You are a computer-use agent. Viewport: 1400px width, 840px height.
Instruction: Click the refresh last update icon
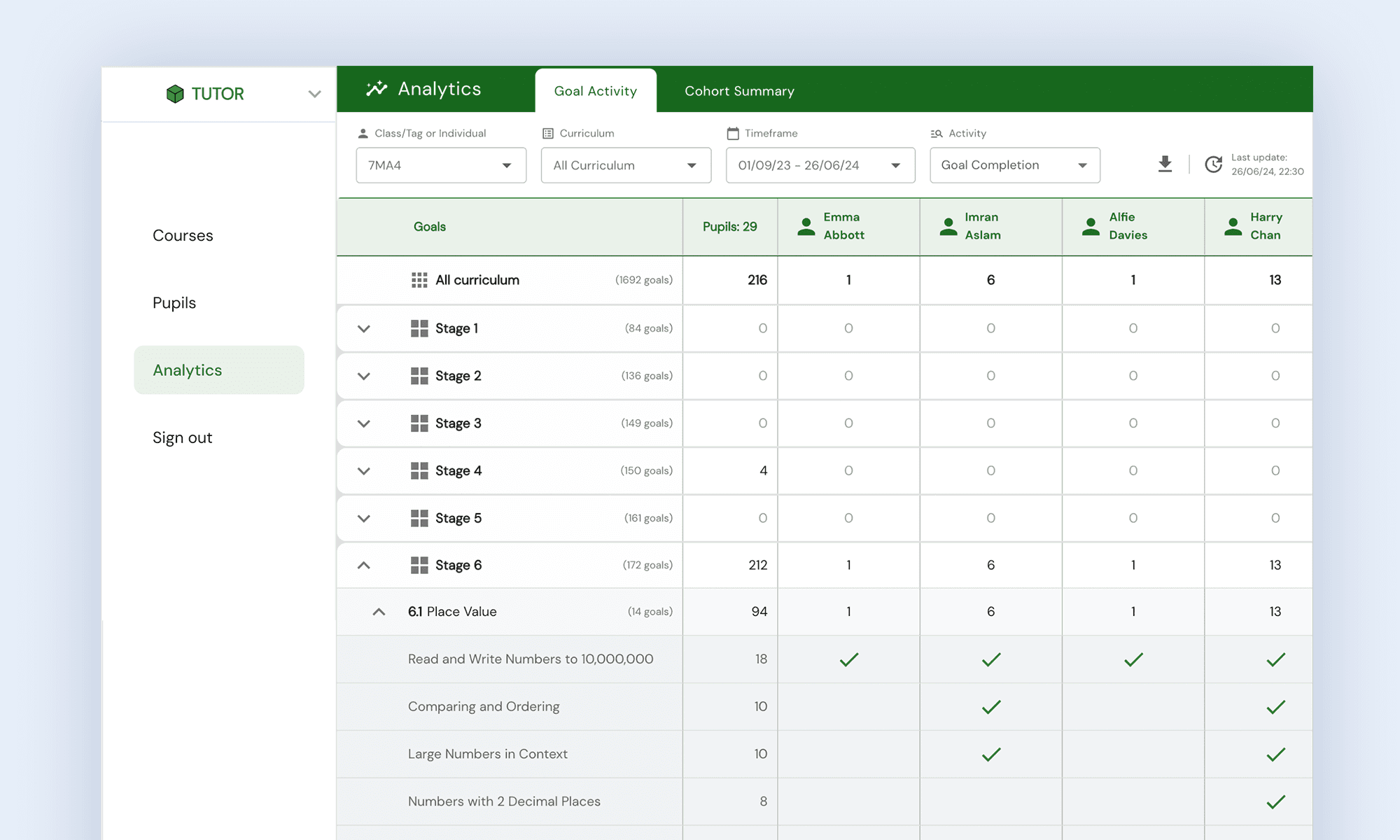point(1213,164)
